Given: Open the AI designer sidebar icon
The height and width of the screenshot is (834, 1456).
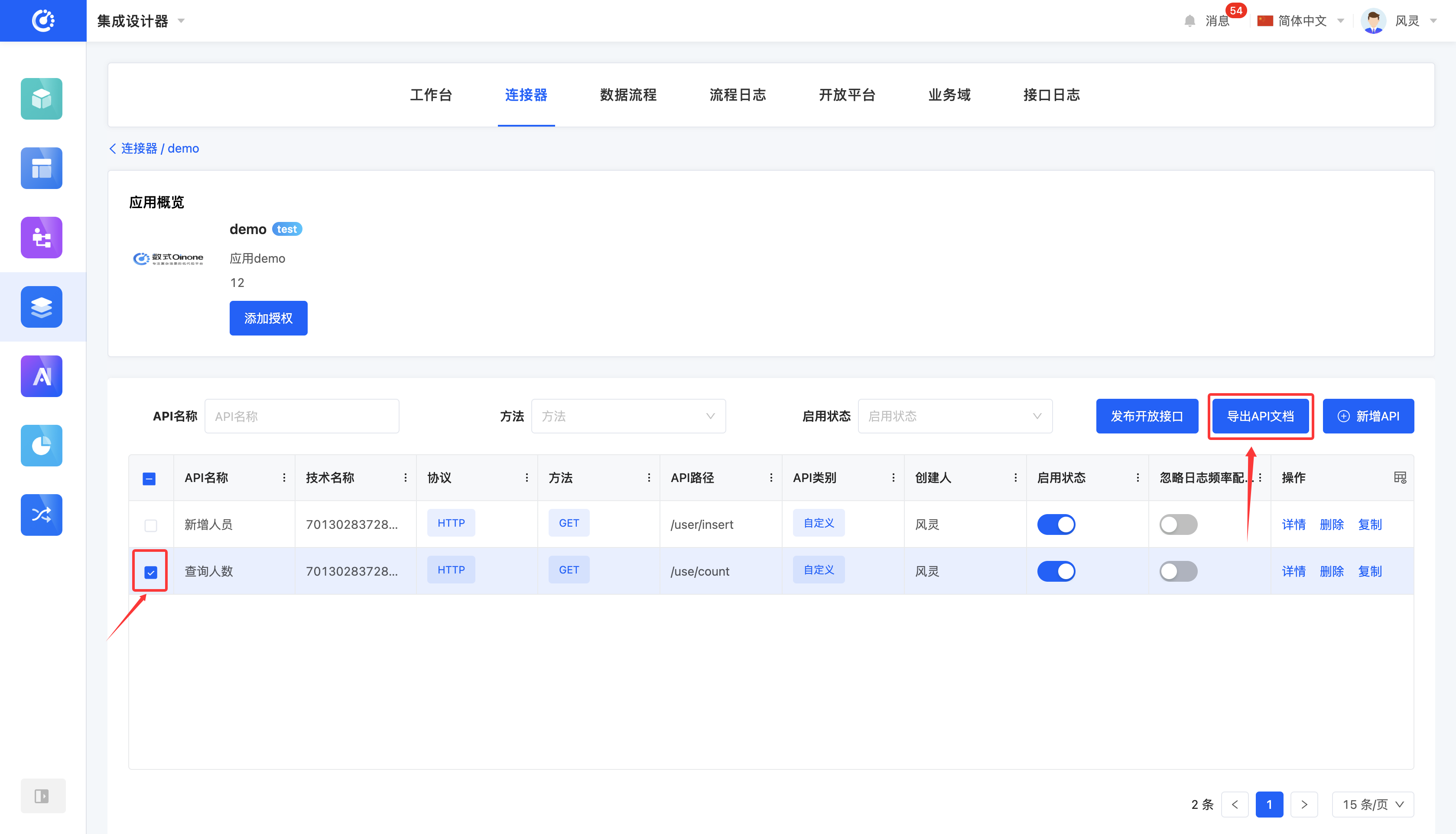Looking at the screenshot, I should point(41,376).
